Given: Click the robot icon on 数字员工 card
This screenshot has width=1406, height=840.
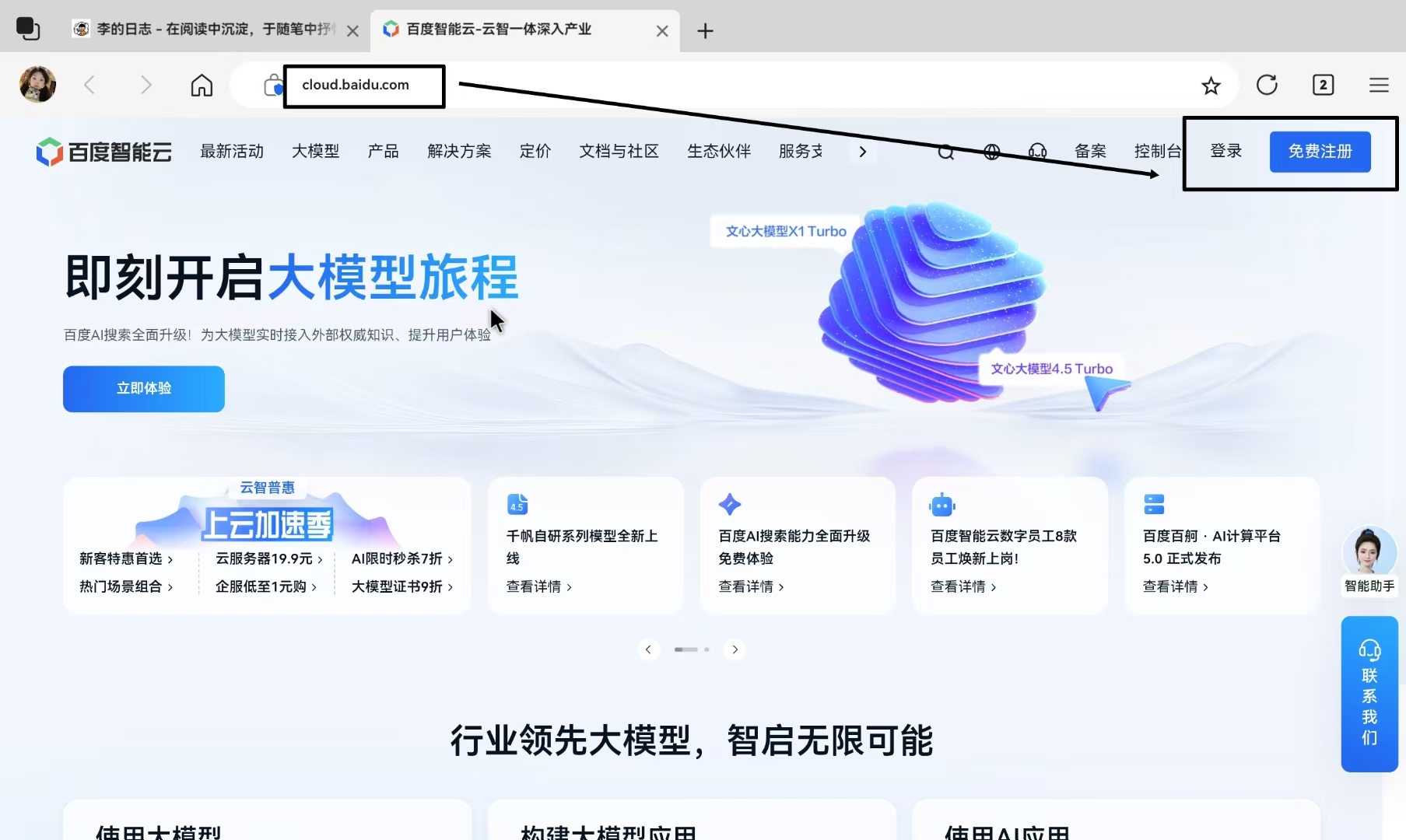Looking at the screenshot, I should click(941, 505).
